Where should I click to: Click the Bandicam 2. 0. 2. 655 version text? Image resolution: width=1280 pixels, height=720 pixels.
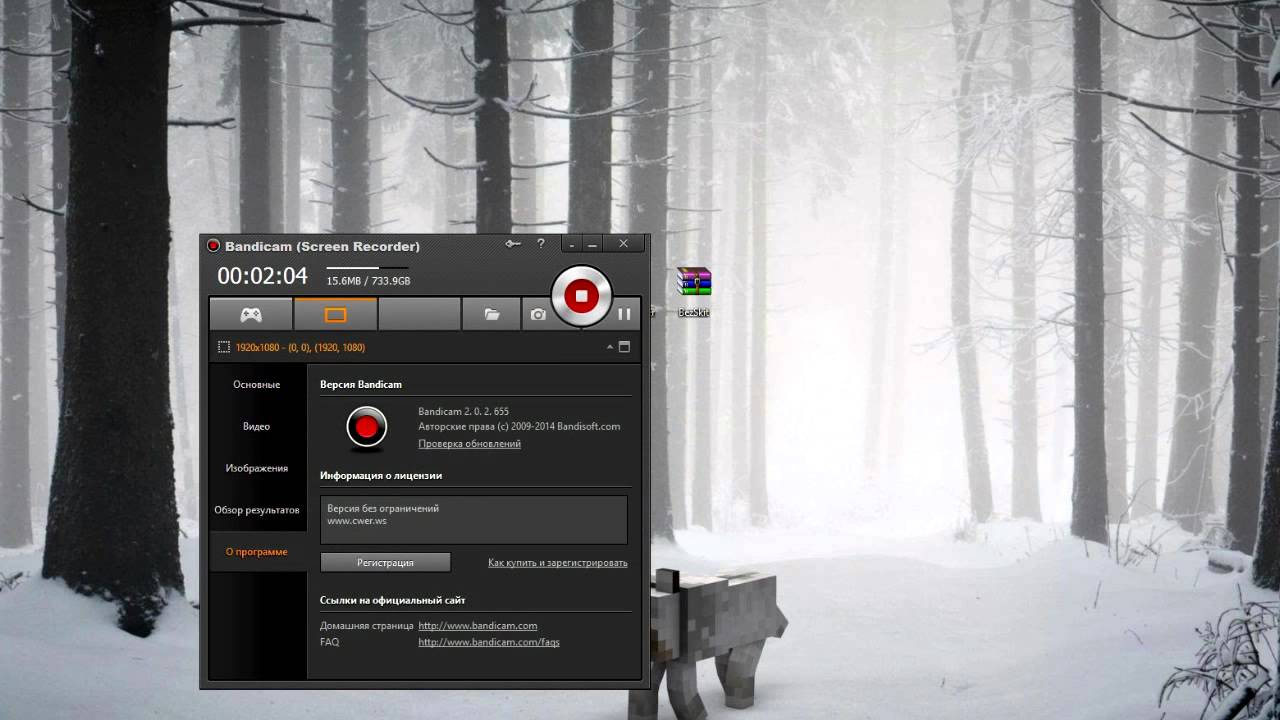click(463, 411)
